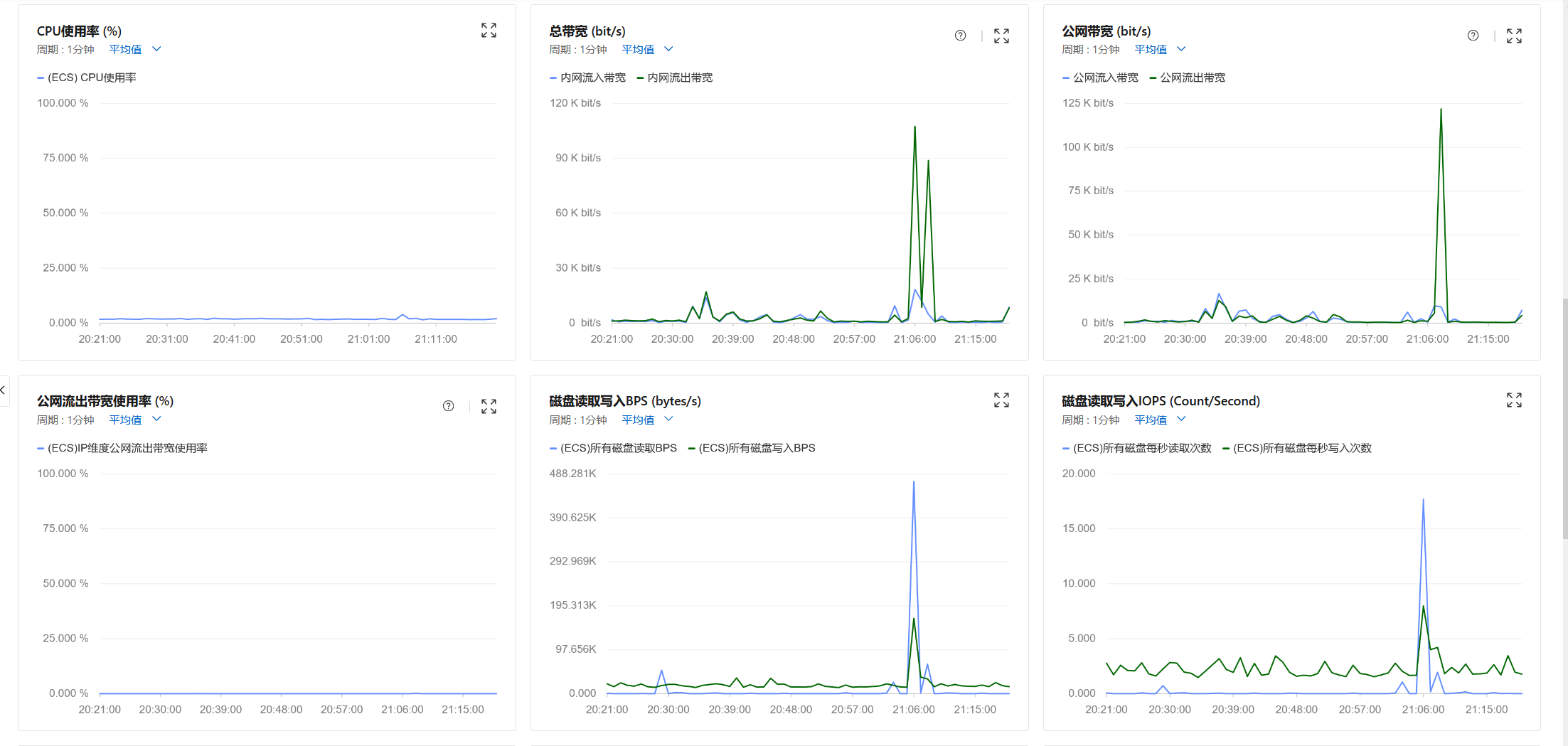Screen dimensions: 1568x746
Task: Toggle (ECS)所有磁盘写入BPS legend series
Action: pyautogui.click(x=752, y=448)
